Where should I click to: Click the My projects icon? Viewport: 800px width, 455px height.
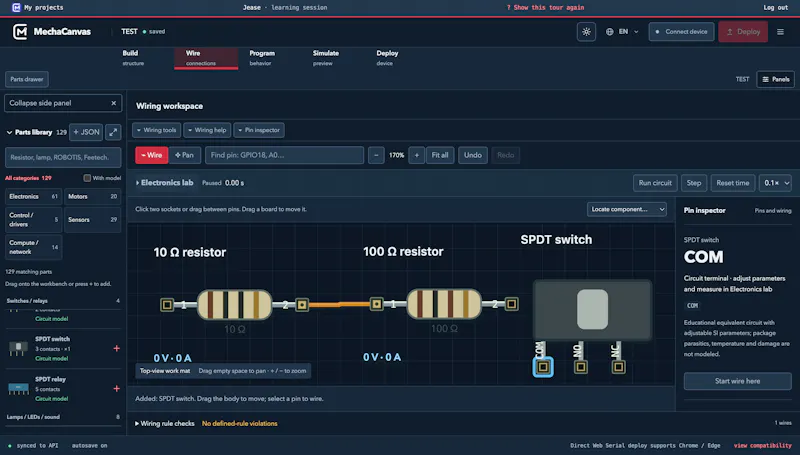[16, 7]
